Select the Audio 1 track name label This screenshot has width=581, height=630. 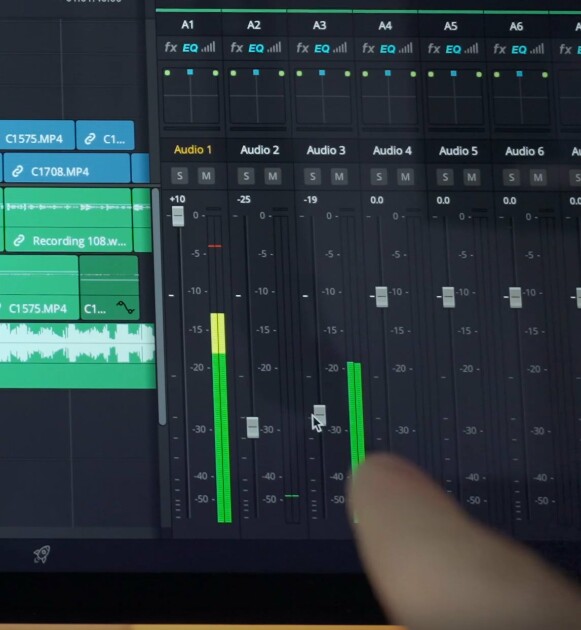click(x=193, y=150)
